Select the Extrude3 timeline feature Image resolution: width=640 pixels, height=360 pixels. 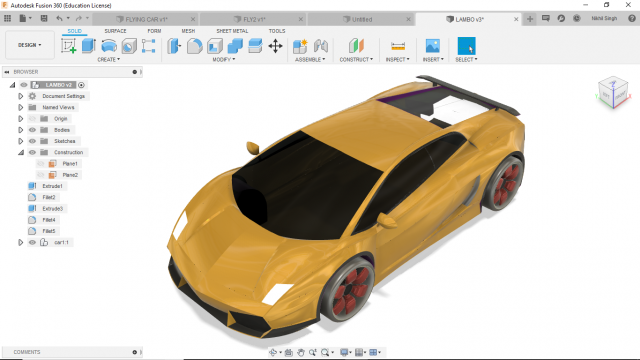coord(47,209)
